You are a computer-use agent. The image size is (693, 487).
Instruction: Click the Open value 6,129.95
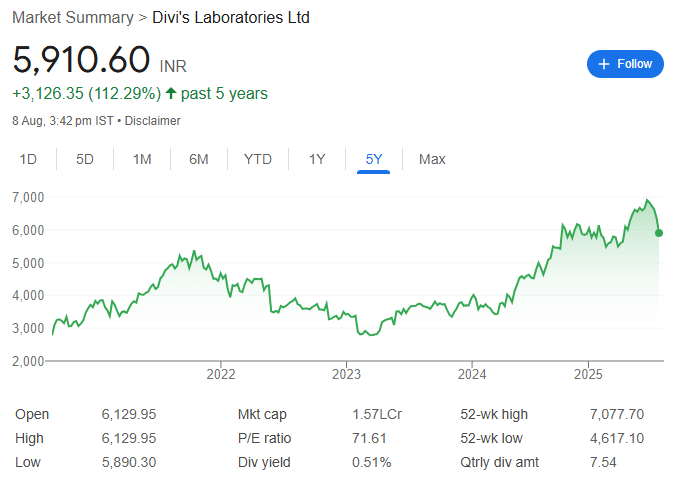pyautogui.click(x=129, y=415)
